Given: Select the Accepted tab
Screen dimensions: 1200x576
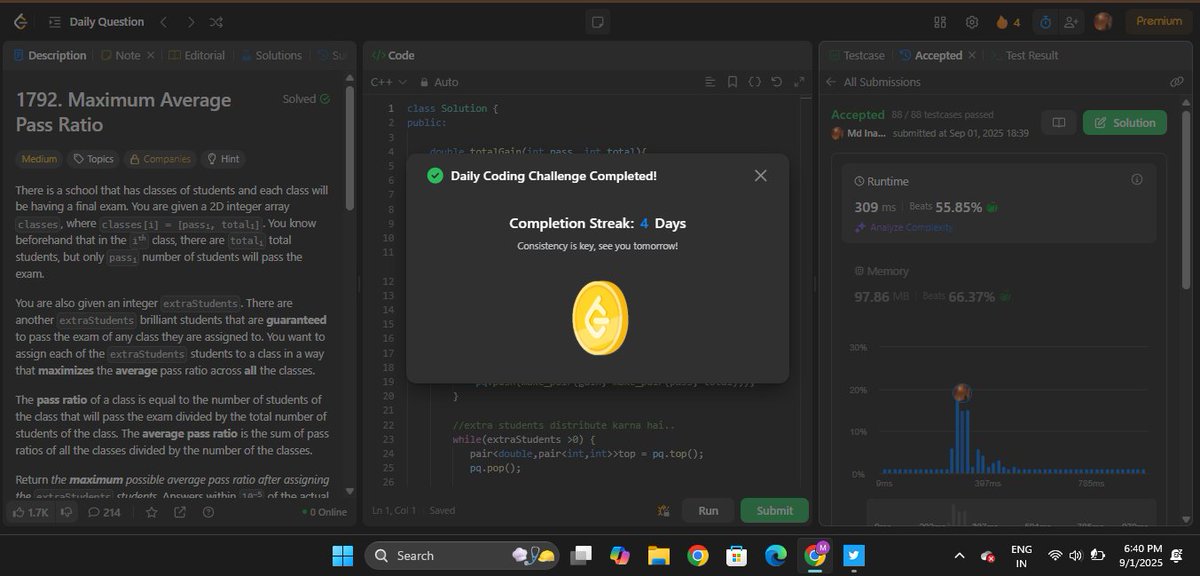Looking at the screenshot, I should click(x=931, y=56).
